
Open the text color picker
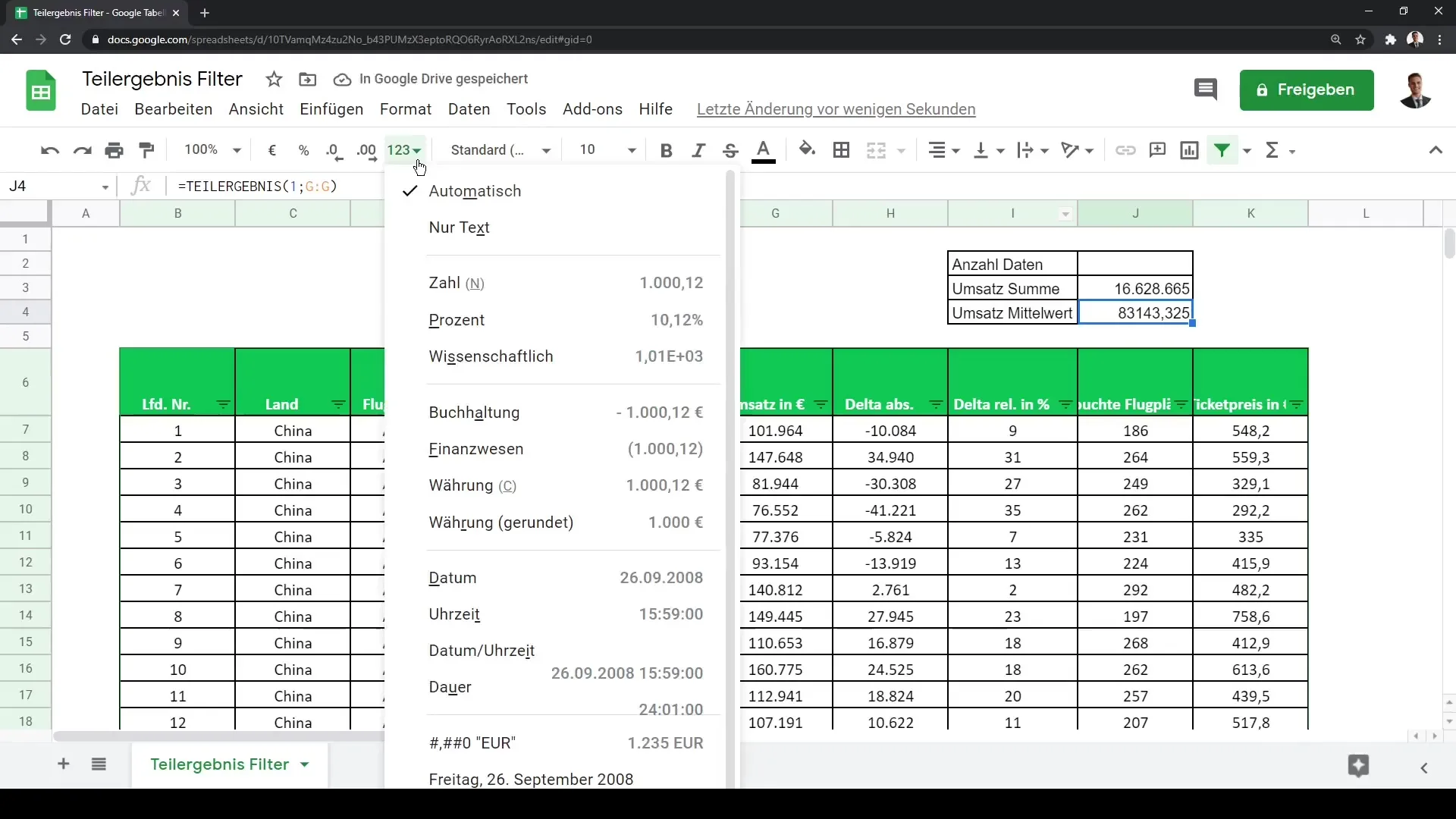764,151
